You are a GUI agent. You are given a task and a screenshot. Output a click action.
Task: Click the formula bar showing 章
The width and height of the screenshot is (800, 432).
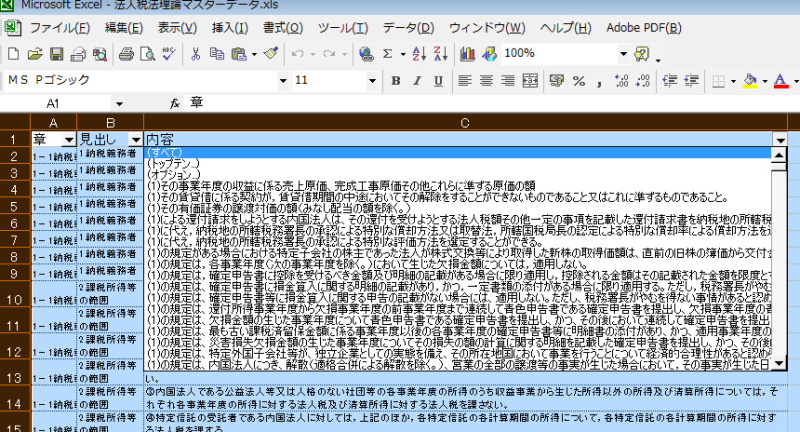[490, 104]
